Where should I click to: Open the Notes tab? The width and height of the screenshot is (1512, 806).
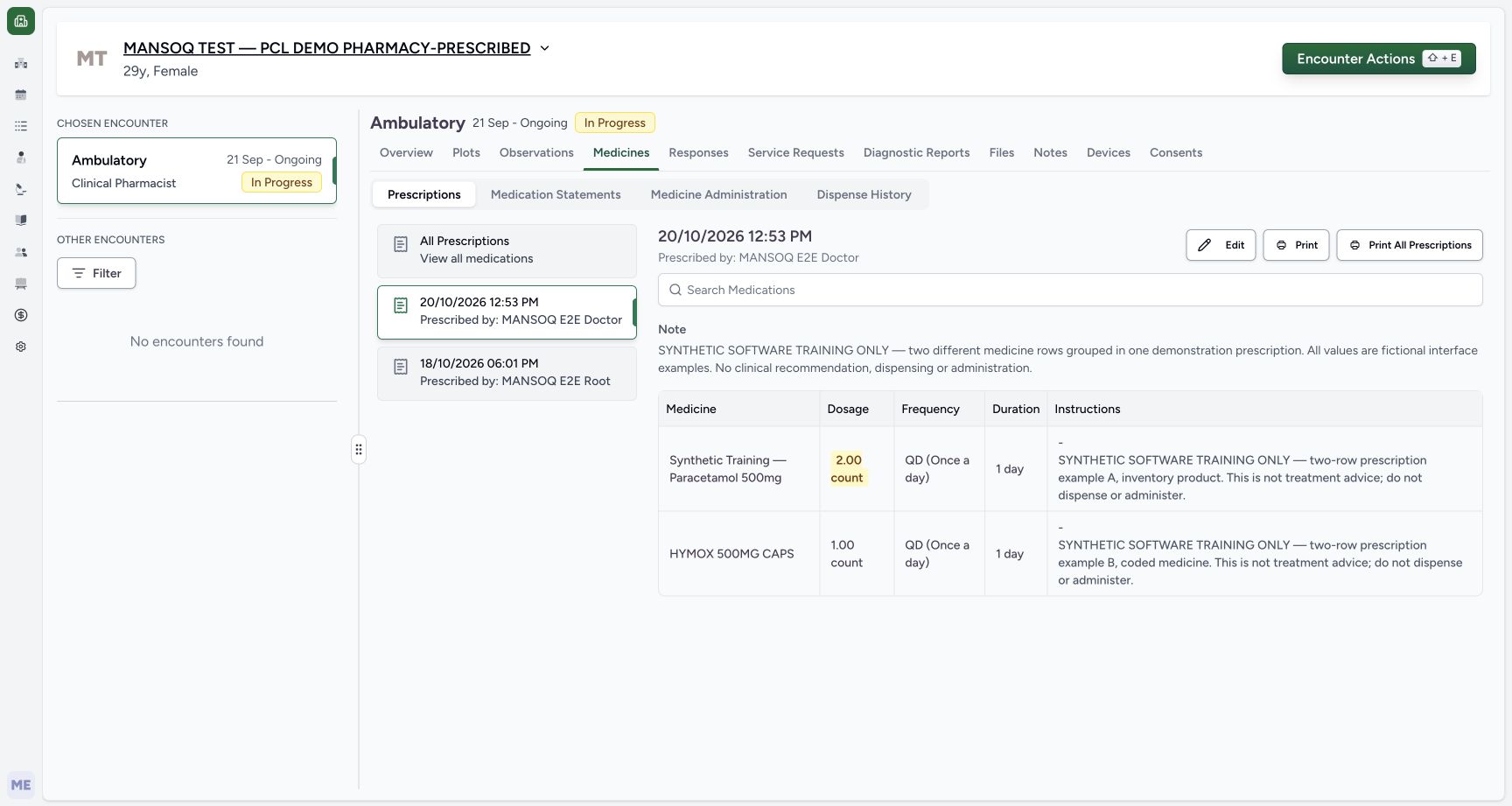1050,152
